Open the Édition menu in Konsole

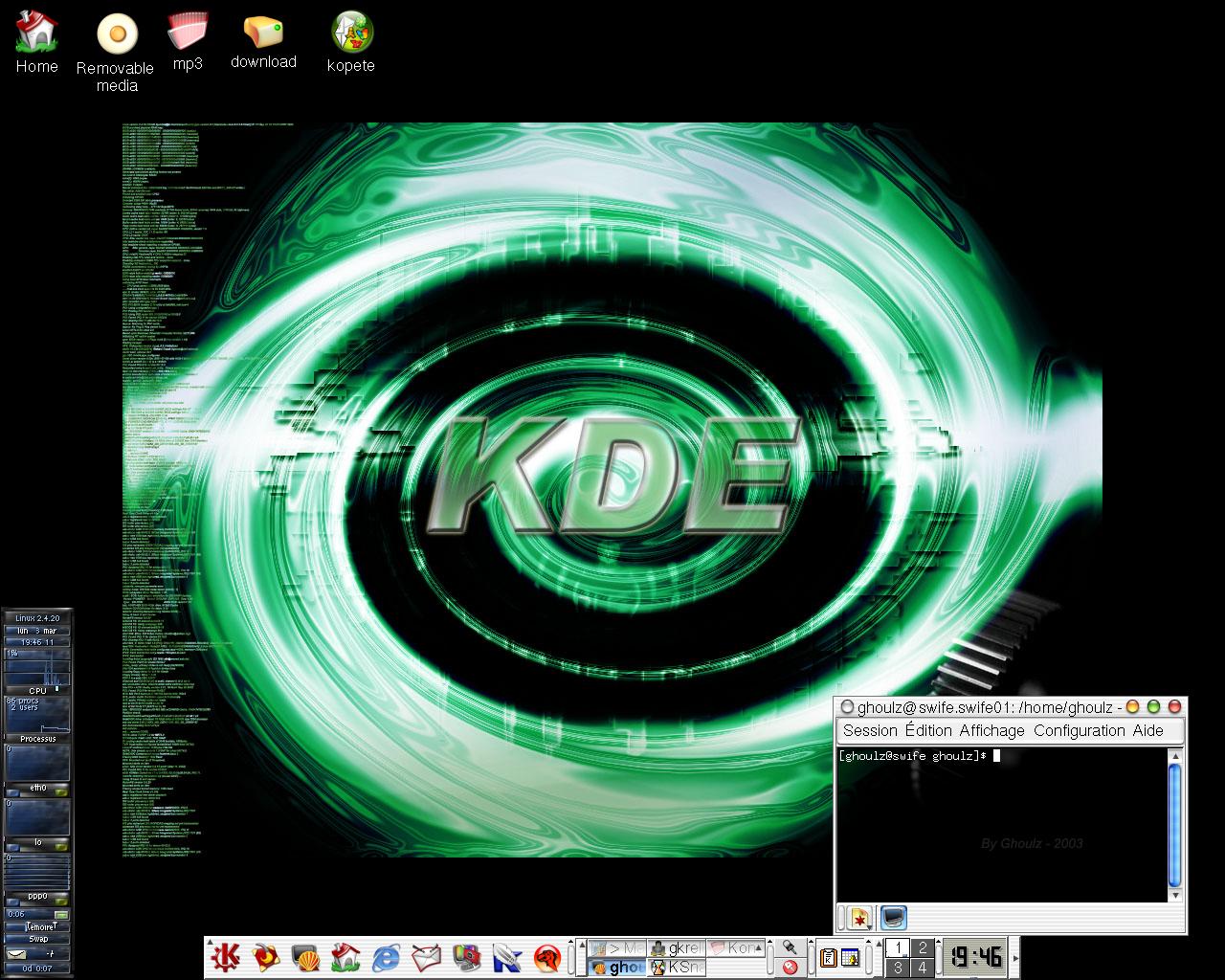pyautogui.click(x=928, y=730)
